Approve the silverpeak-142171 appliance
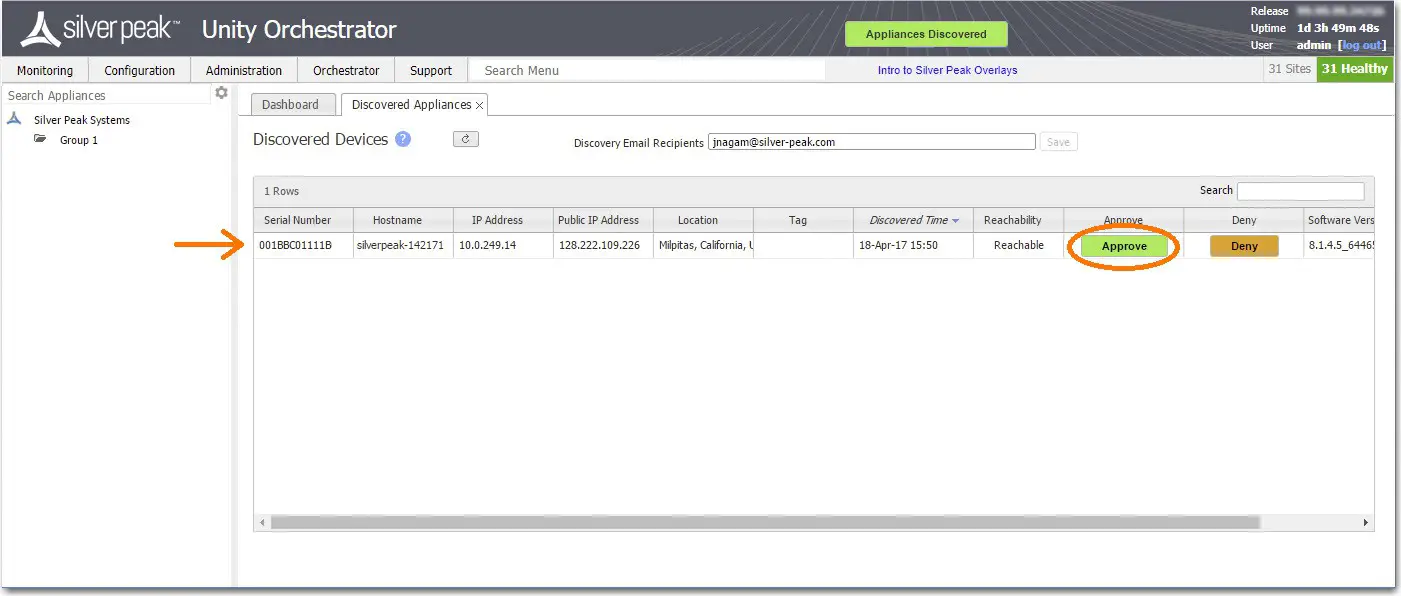Viewport: 1401px width, 596px height. 1123,245
